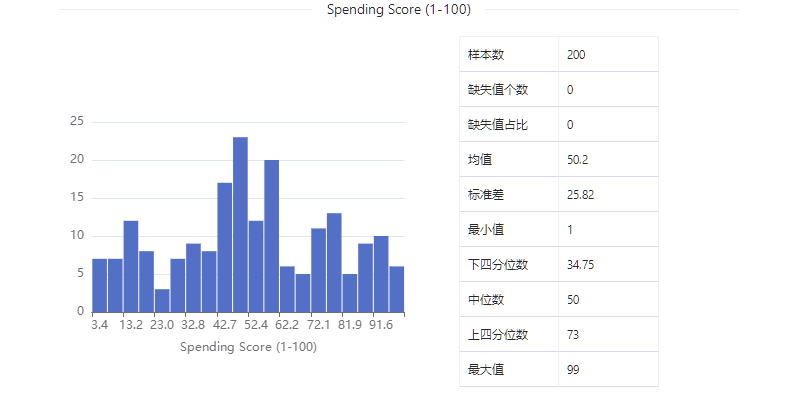Screen dimensions: 799x394
Task: Click the x-axis label '23.0'
Action: [162, 325]
